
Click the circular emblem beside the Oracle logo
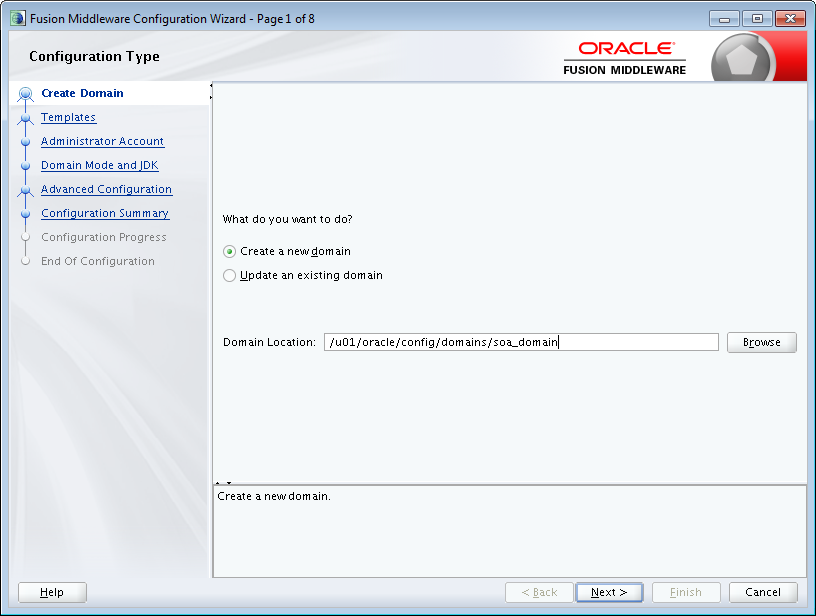[742, 57]
